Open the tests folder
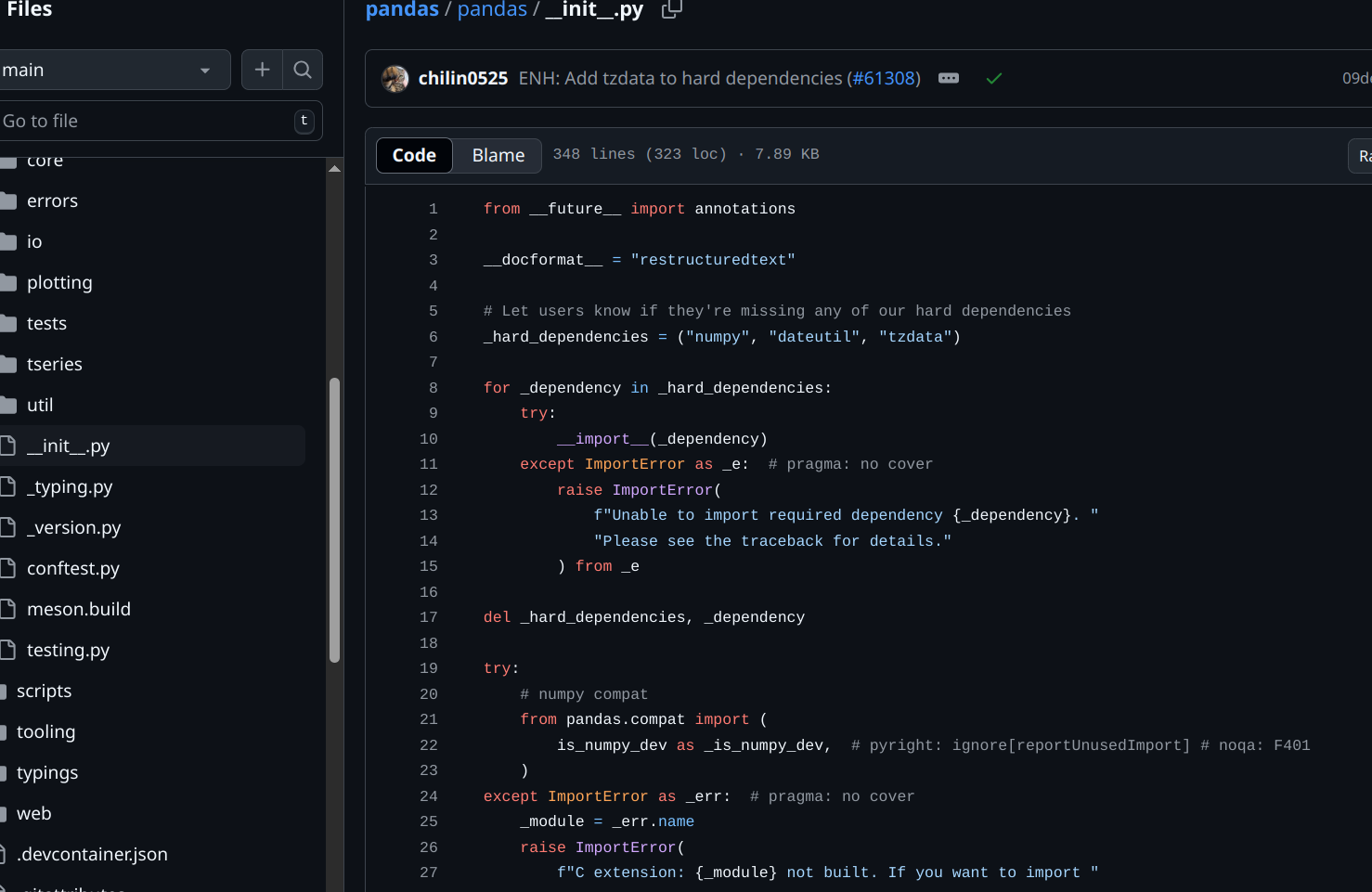1372x892 pixels. pyautogui.click(x=46, y=323)
